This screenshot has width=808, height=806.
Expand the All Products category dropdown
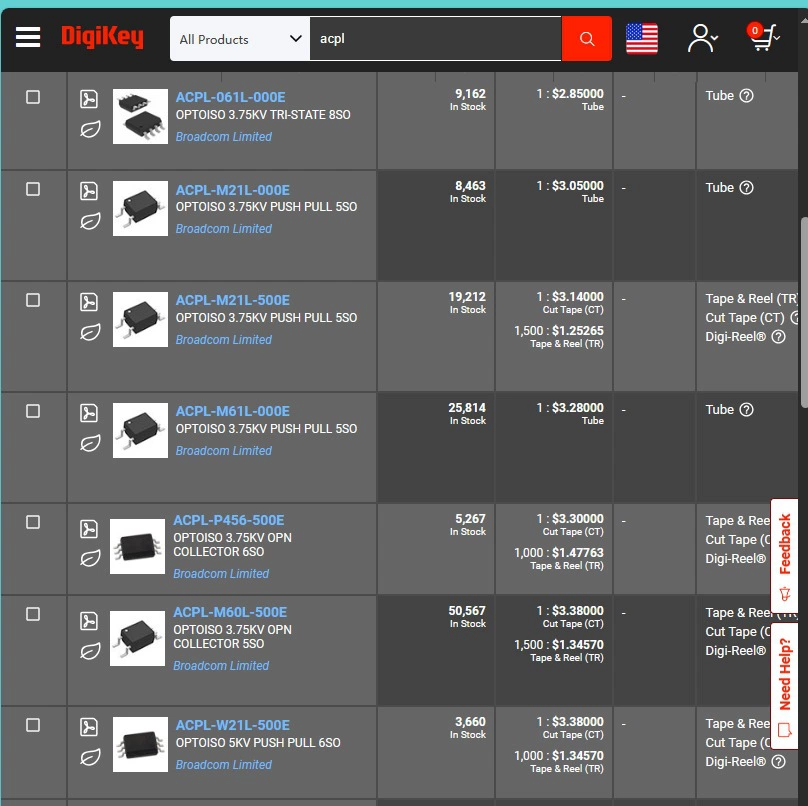(x=240, y=39)
